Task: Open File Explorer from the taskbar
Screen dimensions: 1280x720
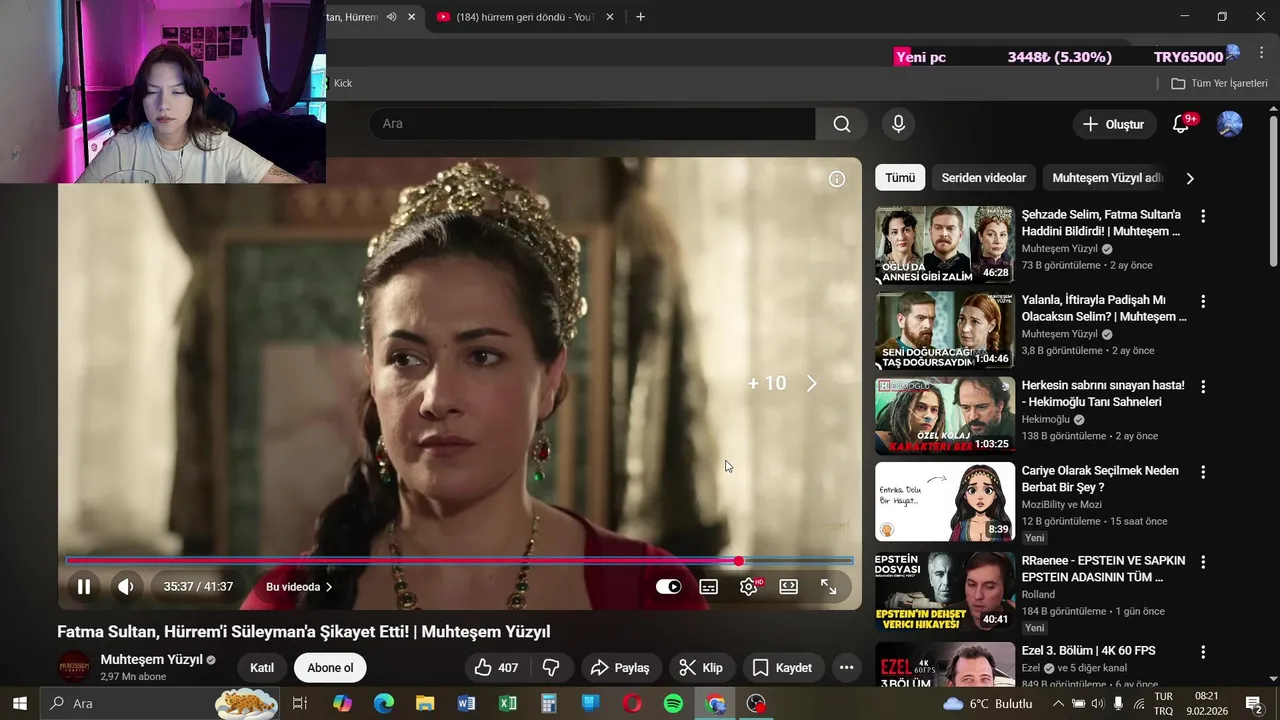Action: pyautogui.click(x=425, y=703)
